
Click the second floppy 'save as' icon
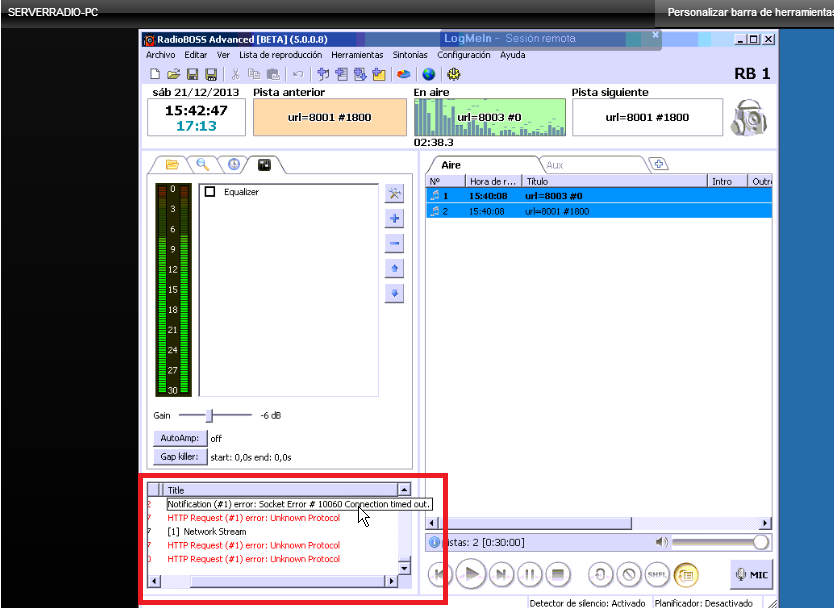tap(211, 74)
